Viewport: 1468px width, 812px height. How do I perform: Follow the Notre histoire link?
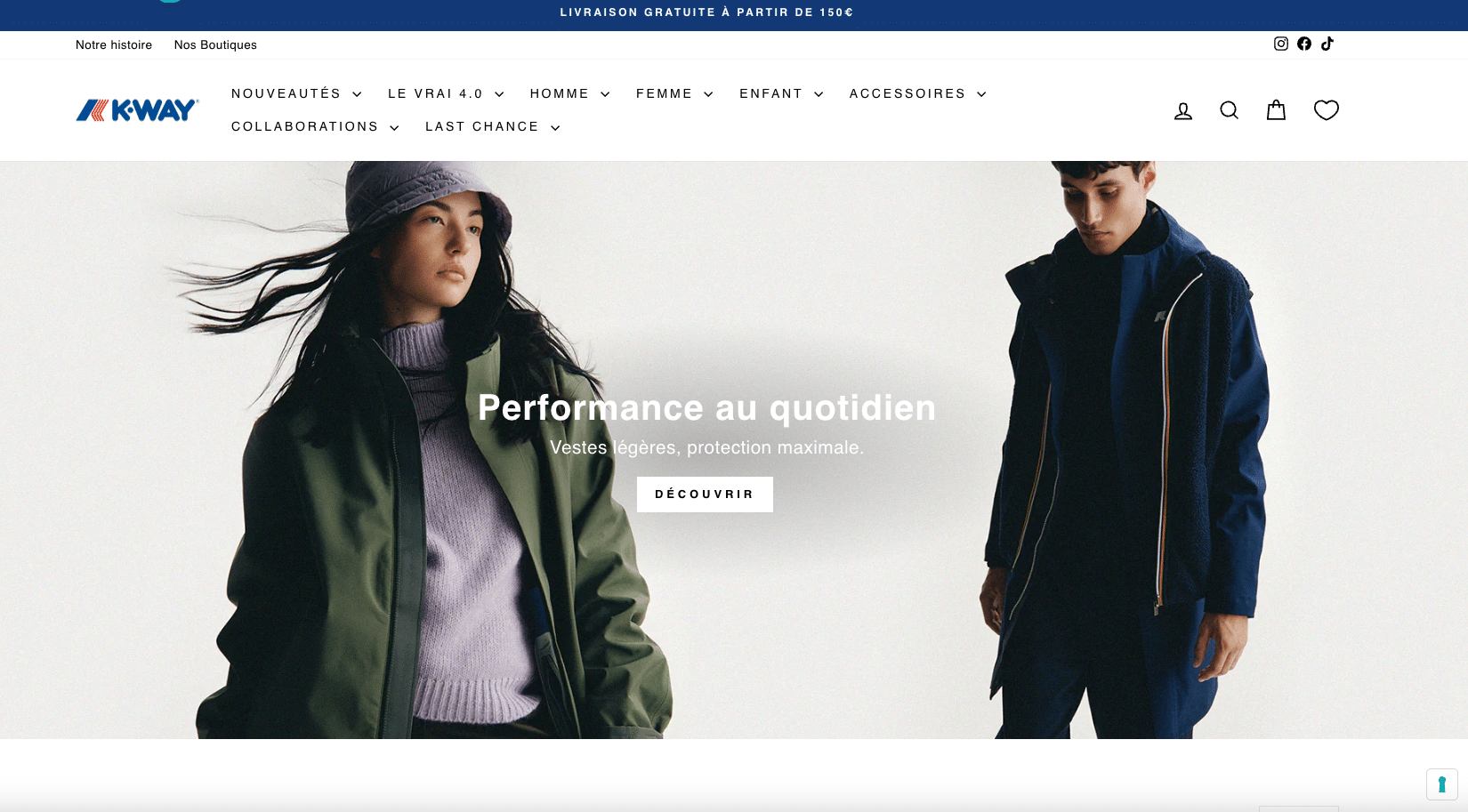[x=114, y=44]
